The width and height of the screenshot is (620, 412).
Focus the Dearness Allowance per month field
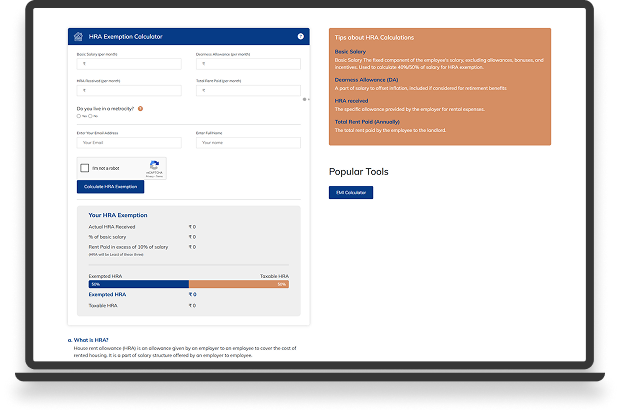click(248, 64)
